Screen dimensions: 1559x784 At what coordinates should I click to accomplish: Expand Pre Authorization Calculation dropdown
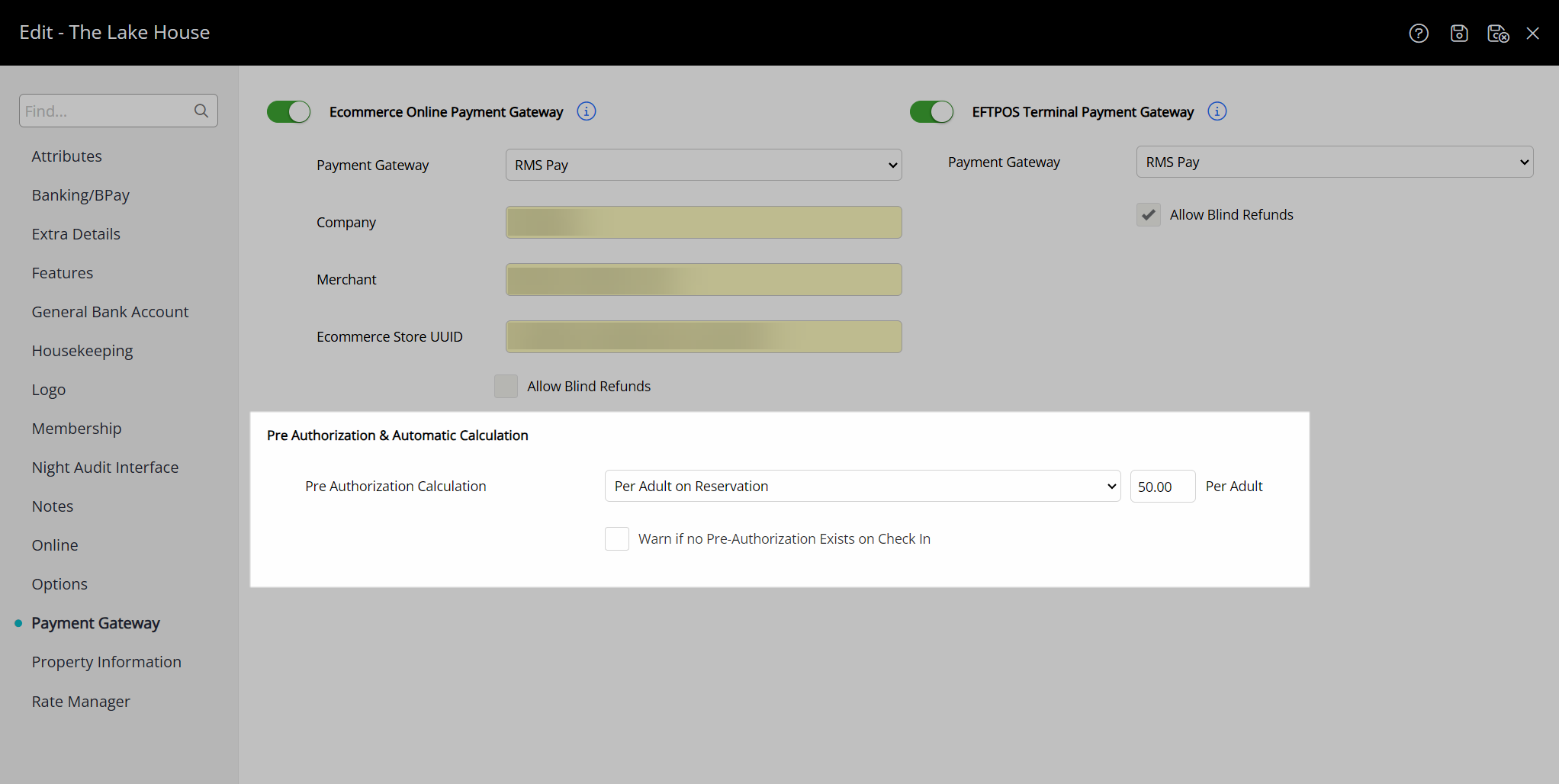tap(863, 486)
